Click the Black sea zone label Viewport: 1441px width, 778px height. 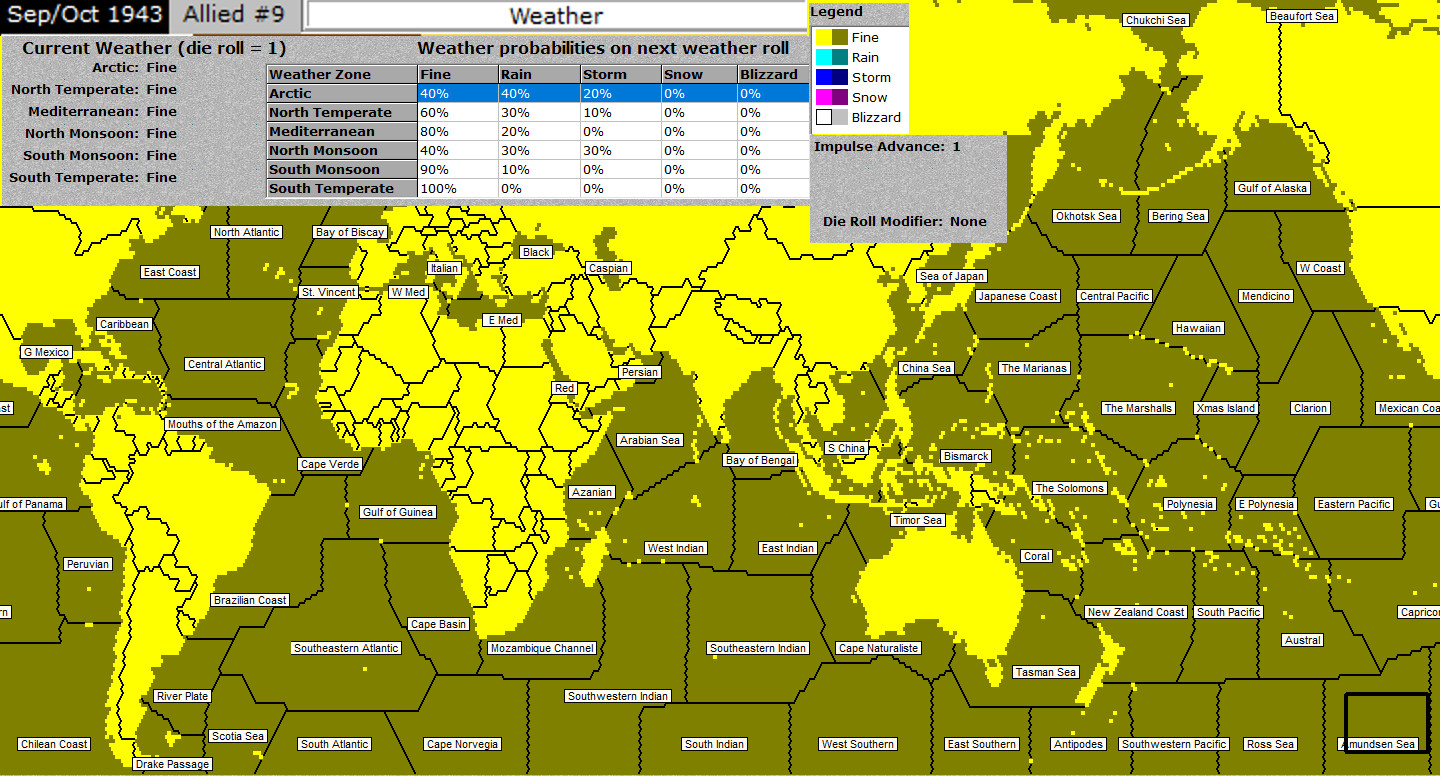pos(536,252)
